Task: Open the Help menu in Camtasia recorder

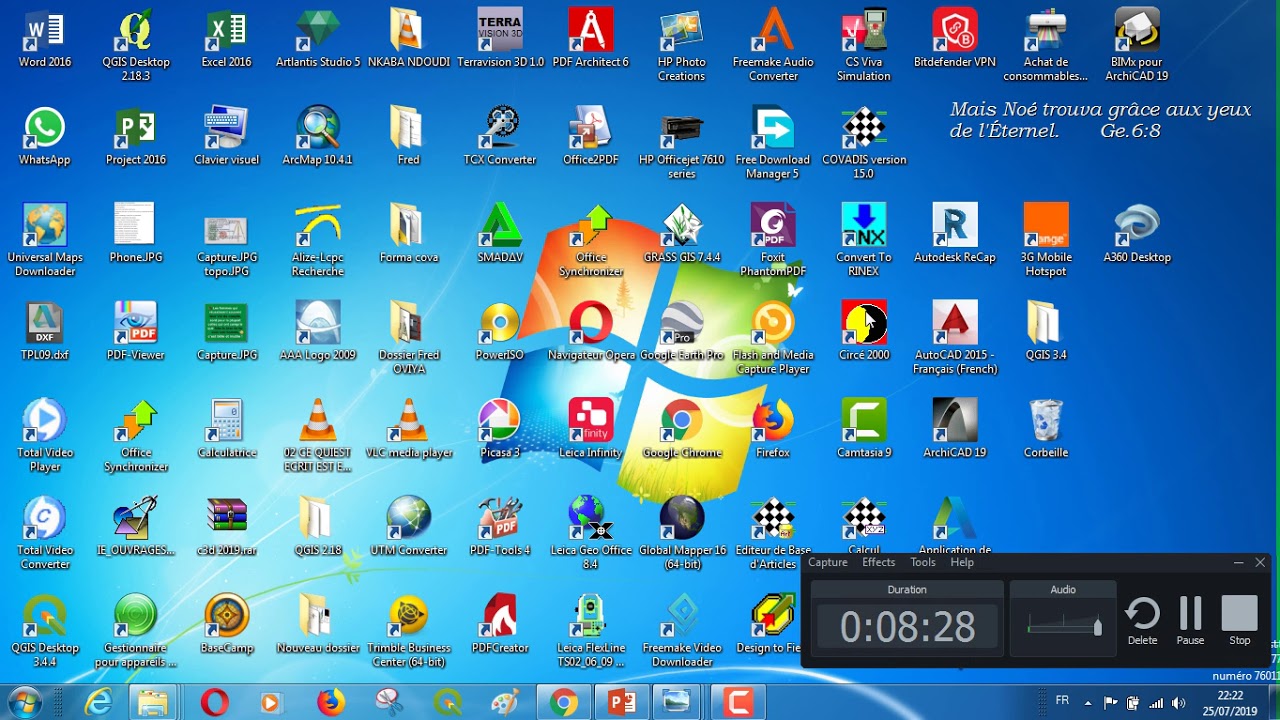Action: pyautogui.click(x=962, y=562)
